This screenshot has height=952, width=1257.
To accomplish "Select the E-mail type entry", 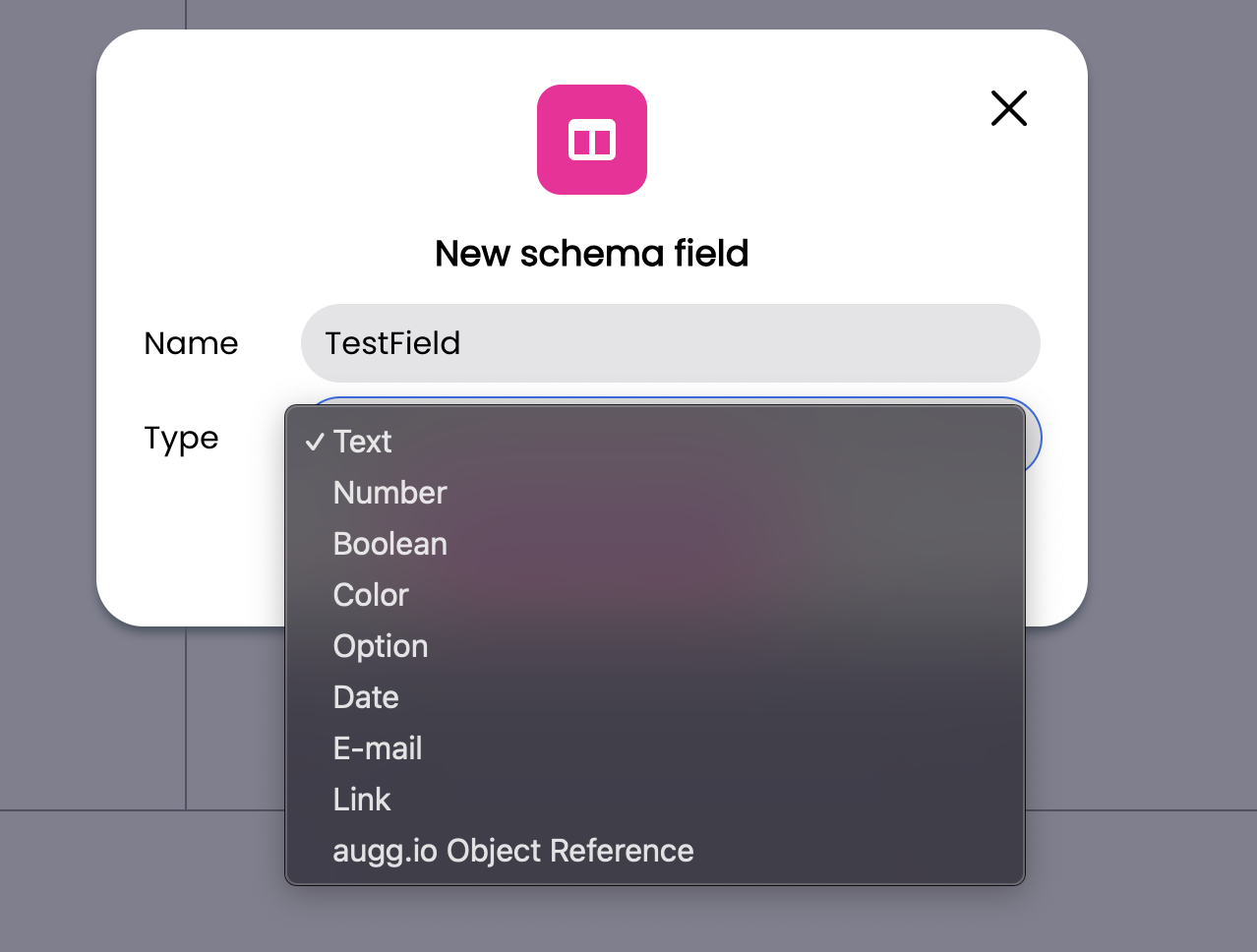I will [378, 748].
